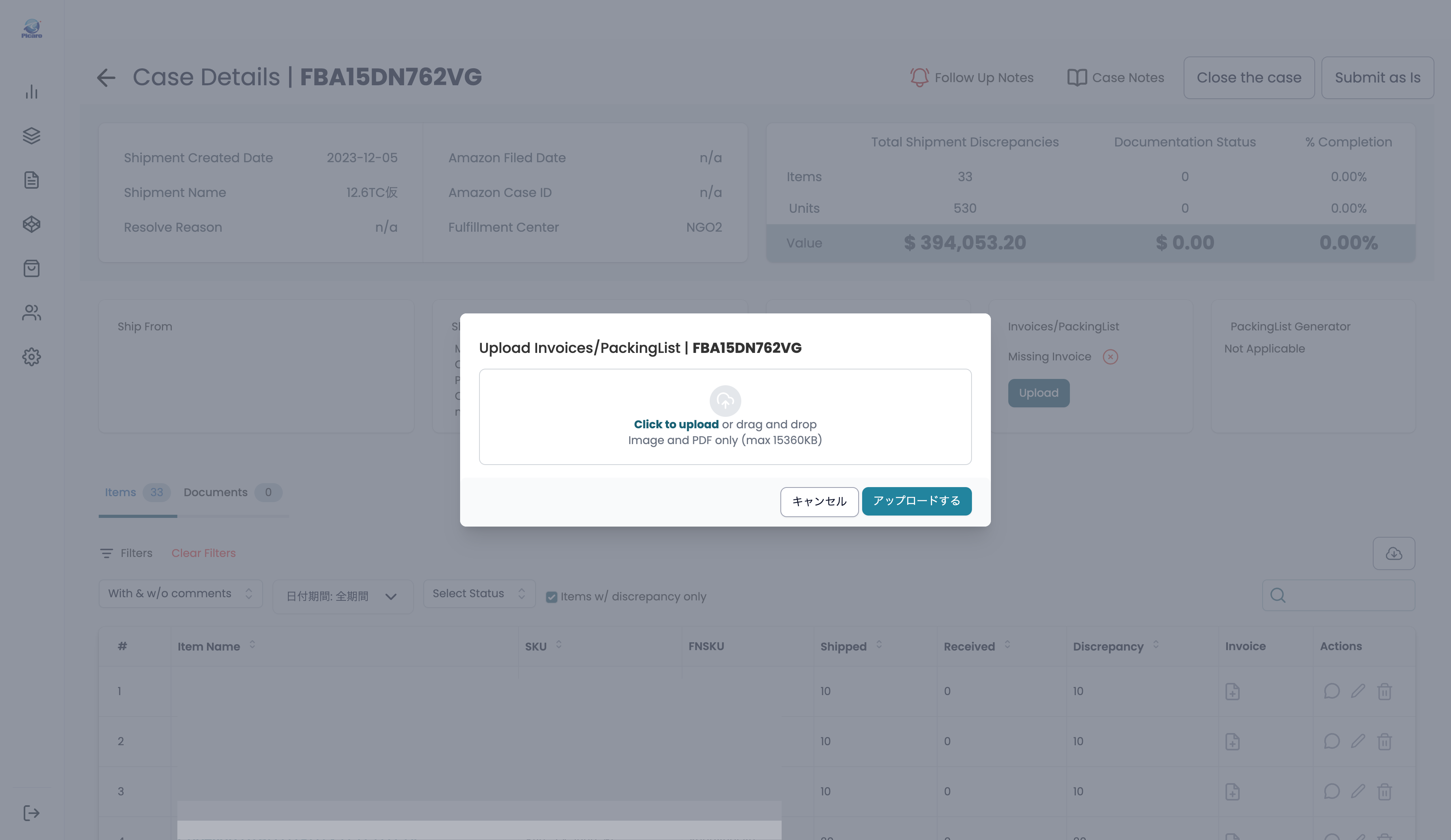Click the Click to upload link

pyautogui.click(x=676, y=425)
